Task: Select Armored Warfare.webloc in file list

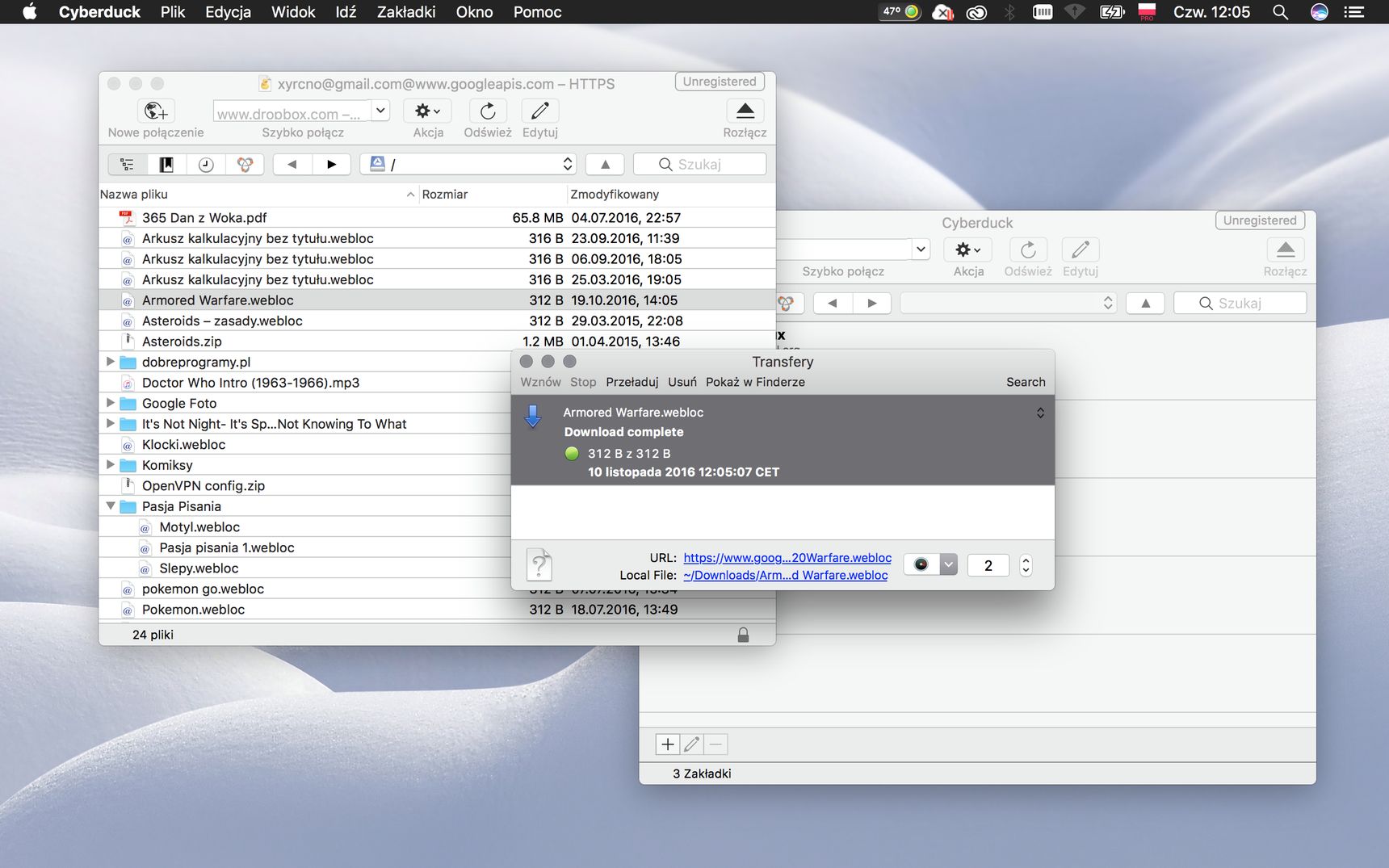Action: click(437, 300)
